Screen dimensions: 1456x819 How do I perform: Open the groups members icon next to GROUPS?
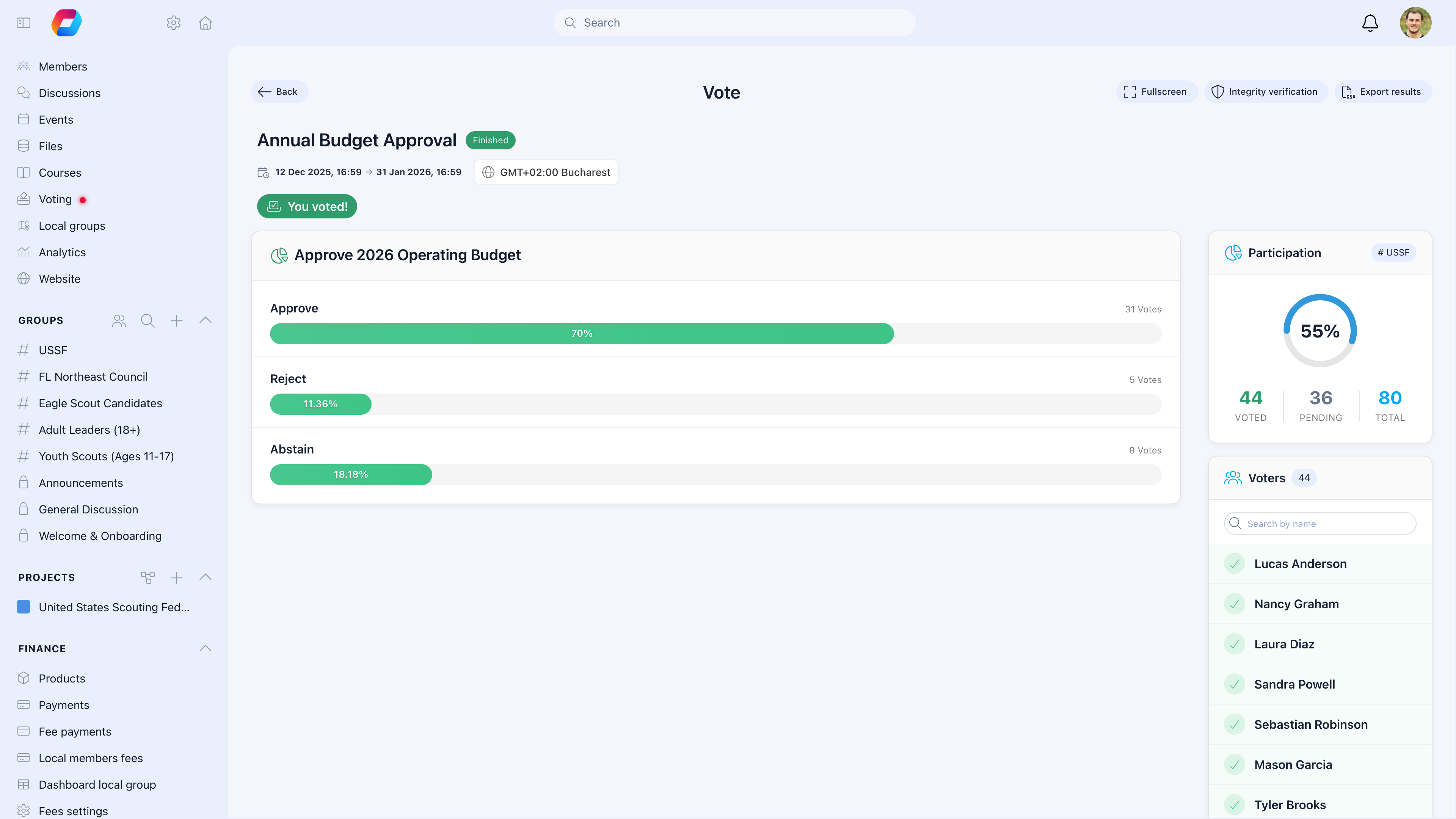pyautogui.click(x=118, y=320)
